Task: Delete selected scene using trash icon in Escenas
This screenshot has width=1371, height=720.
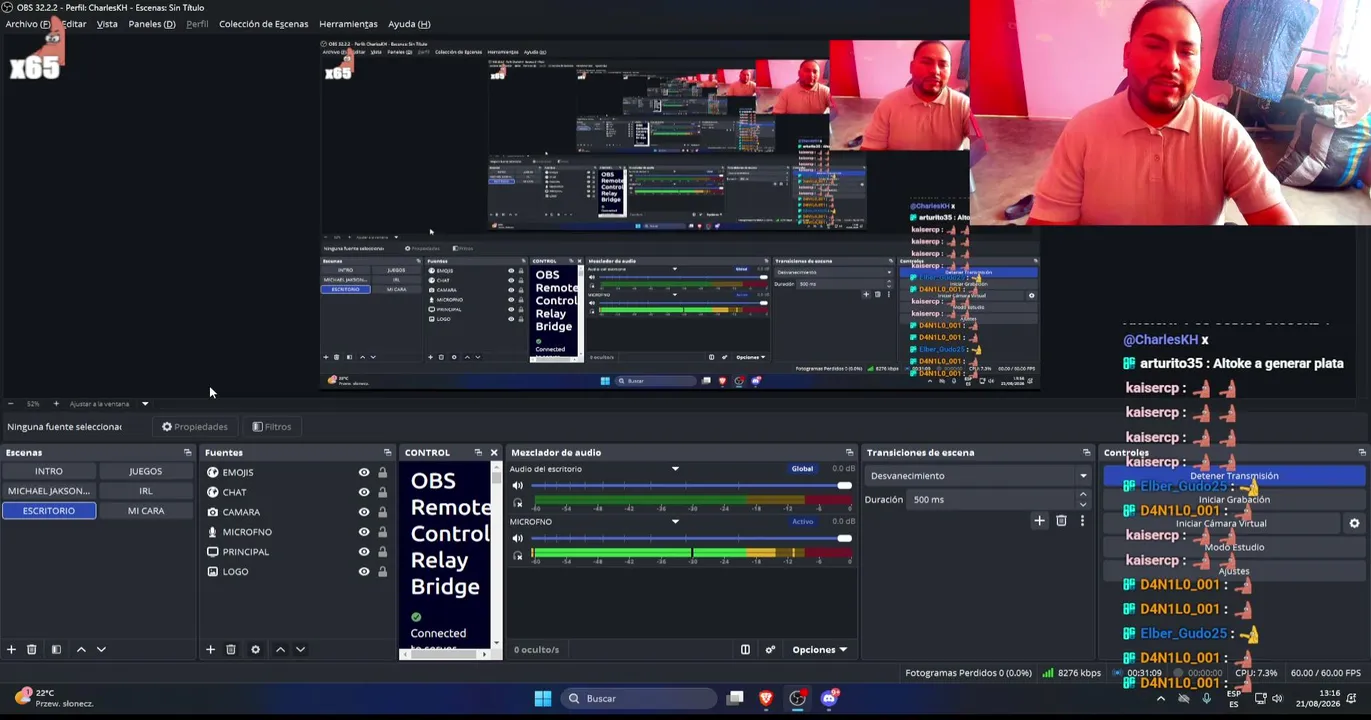Action: (31, 650)
